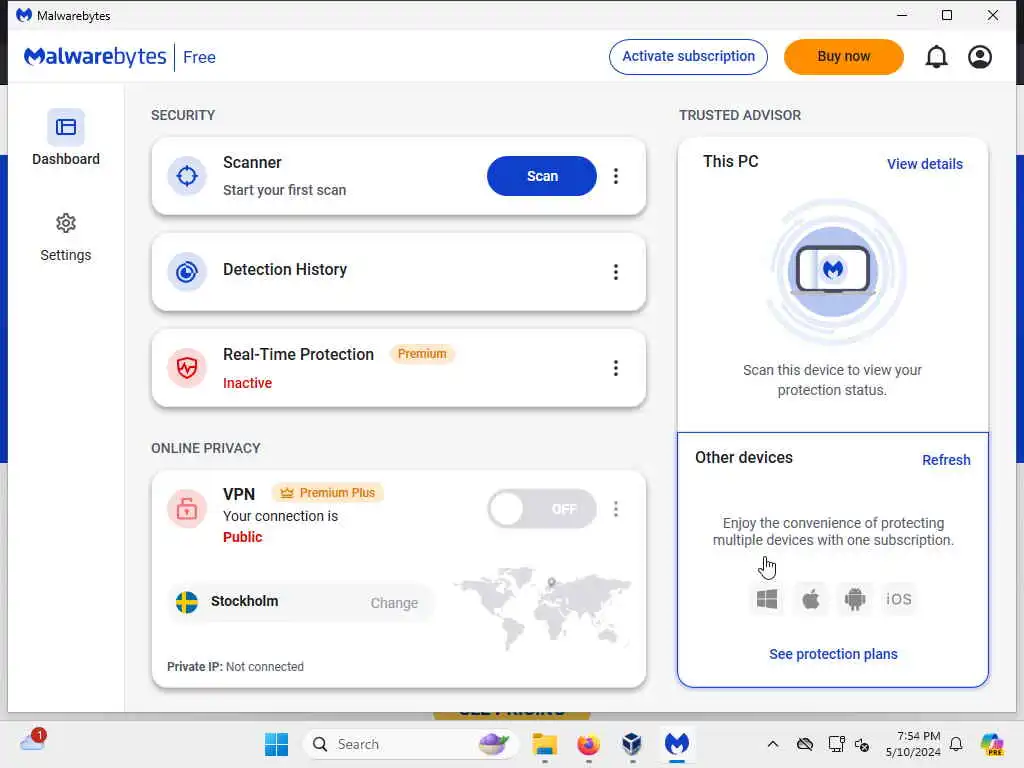This screenshot has height=768, width=1024.
Task: Click the OneDrive not syncing cloud tray icon
Action: click(x=805, y=744)
